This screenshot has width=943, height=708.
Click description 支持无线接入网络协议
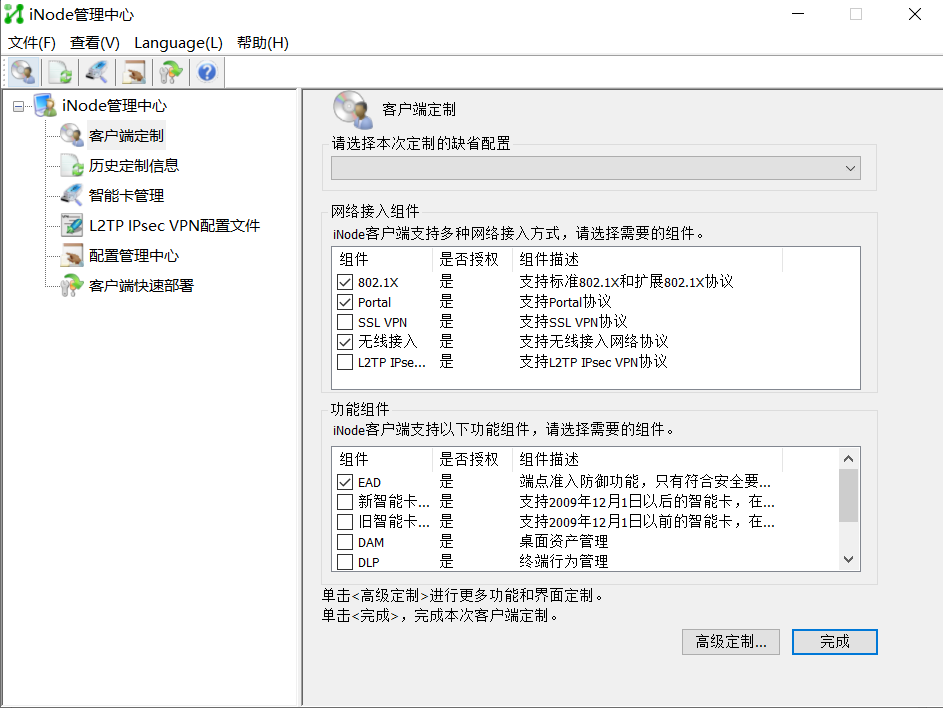point(594,342)
